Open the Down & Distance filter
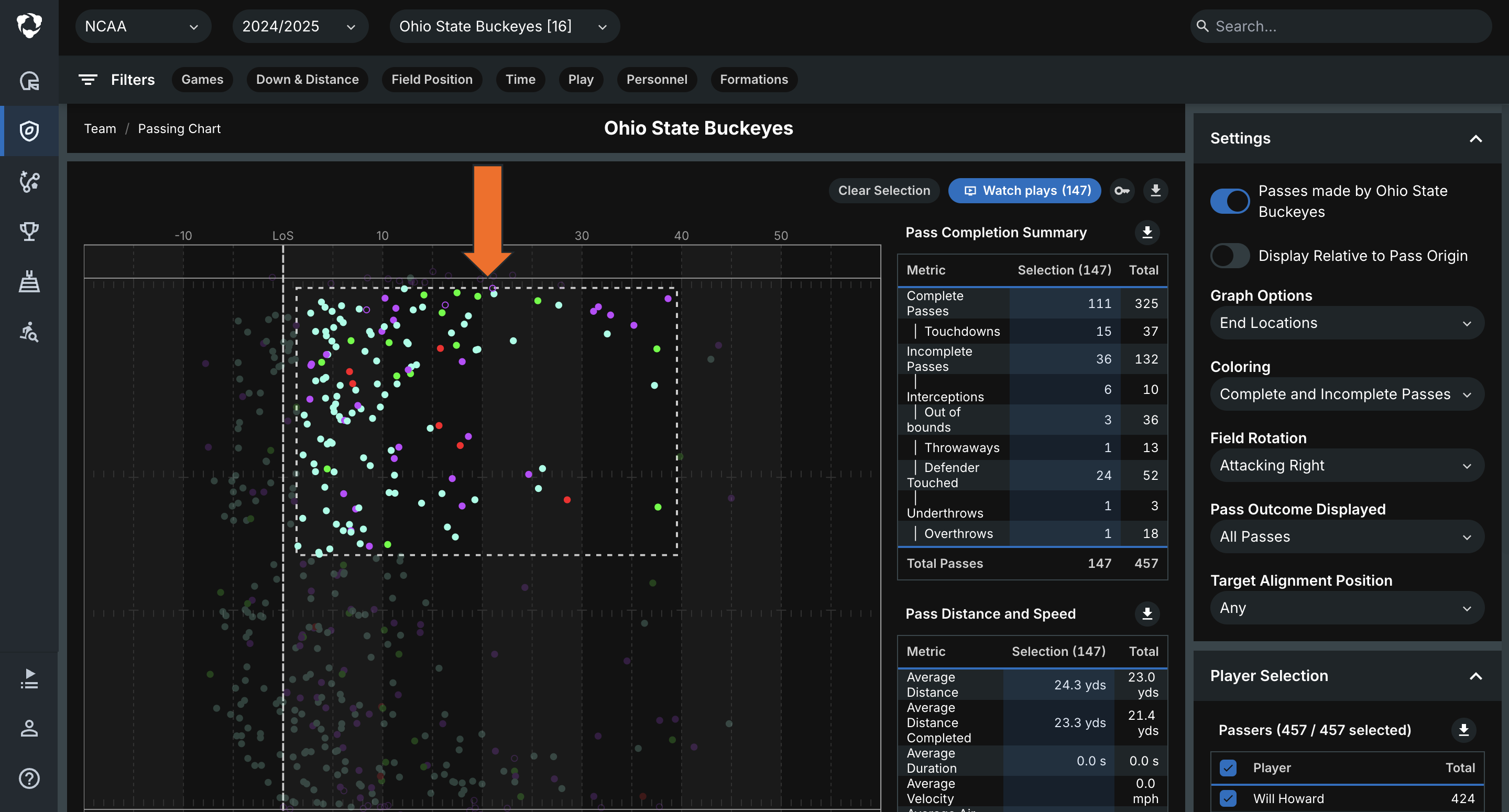This screenshot has width=1509, height=812. tap(307, 80)
